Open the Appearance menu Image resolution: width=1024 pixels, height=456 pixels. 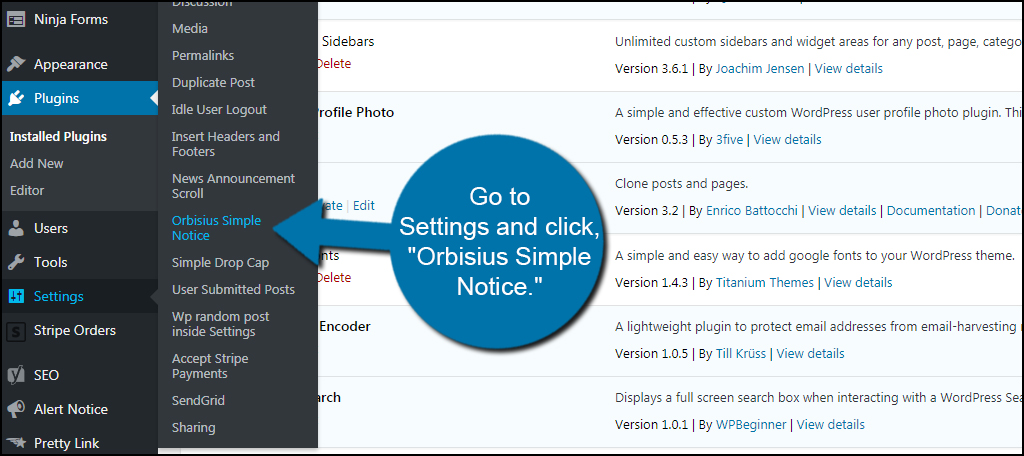click(x=71, y=65)
